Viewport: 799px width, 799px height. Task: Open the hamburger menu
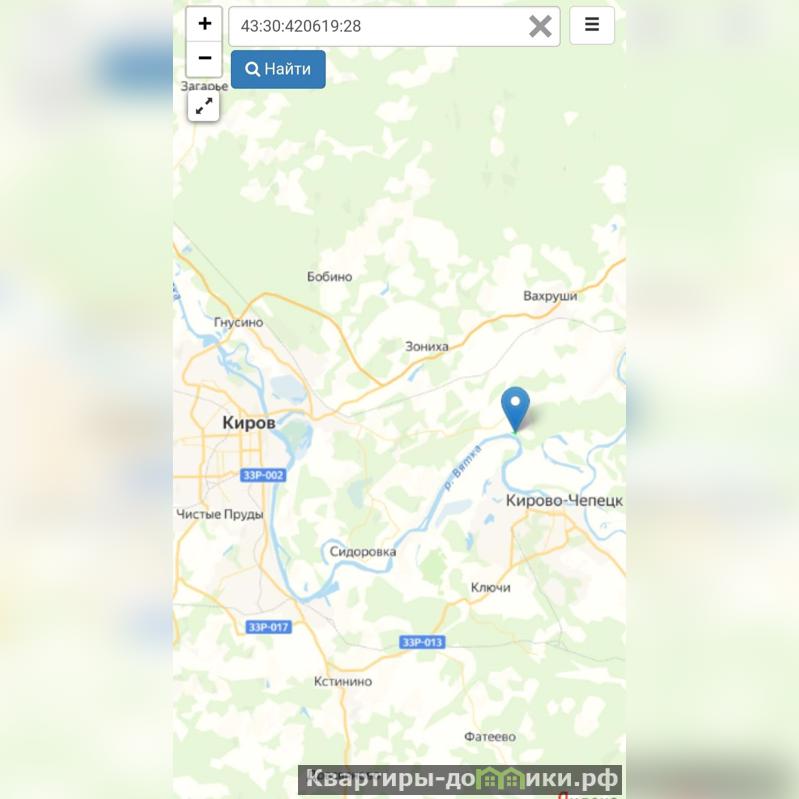(592, 25)
